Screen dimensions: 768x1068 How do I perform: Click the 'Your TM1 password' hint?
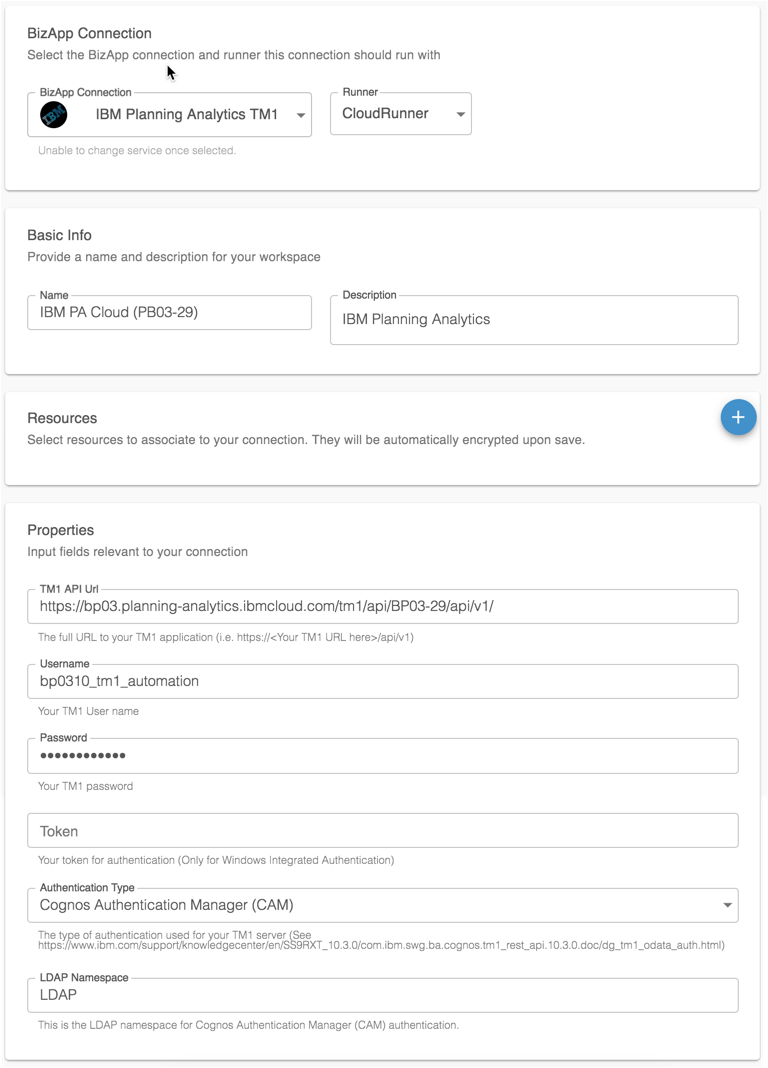[x=86, y=786]
